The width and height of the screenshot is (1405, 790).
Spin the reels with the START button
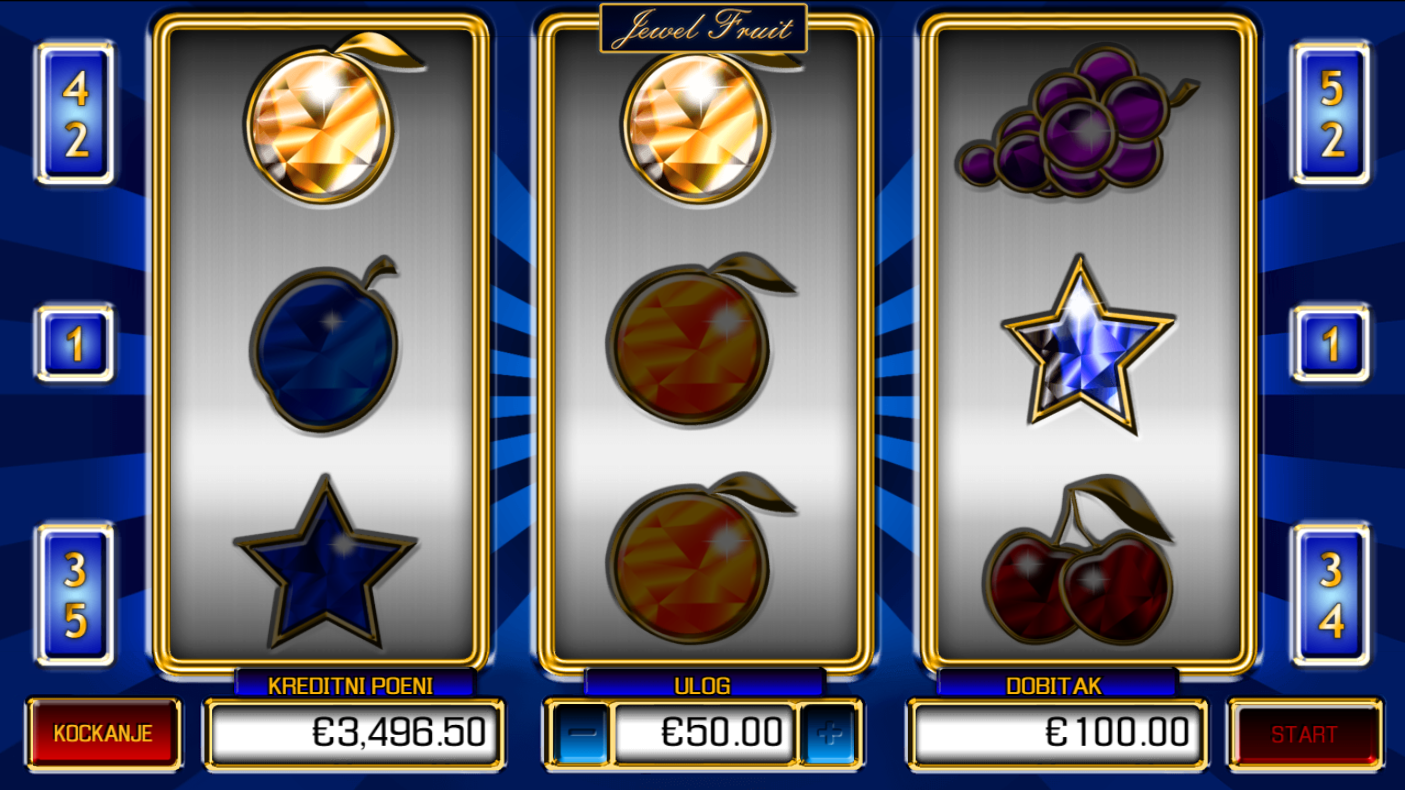[x=1305, y=733]
